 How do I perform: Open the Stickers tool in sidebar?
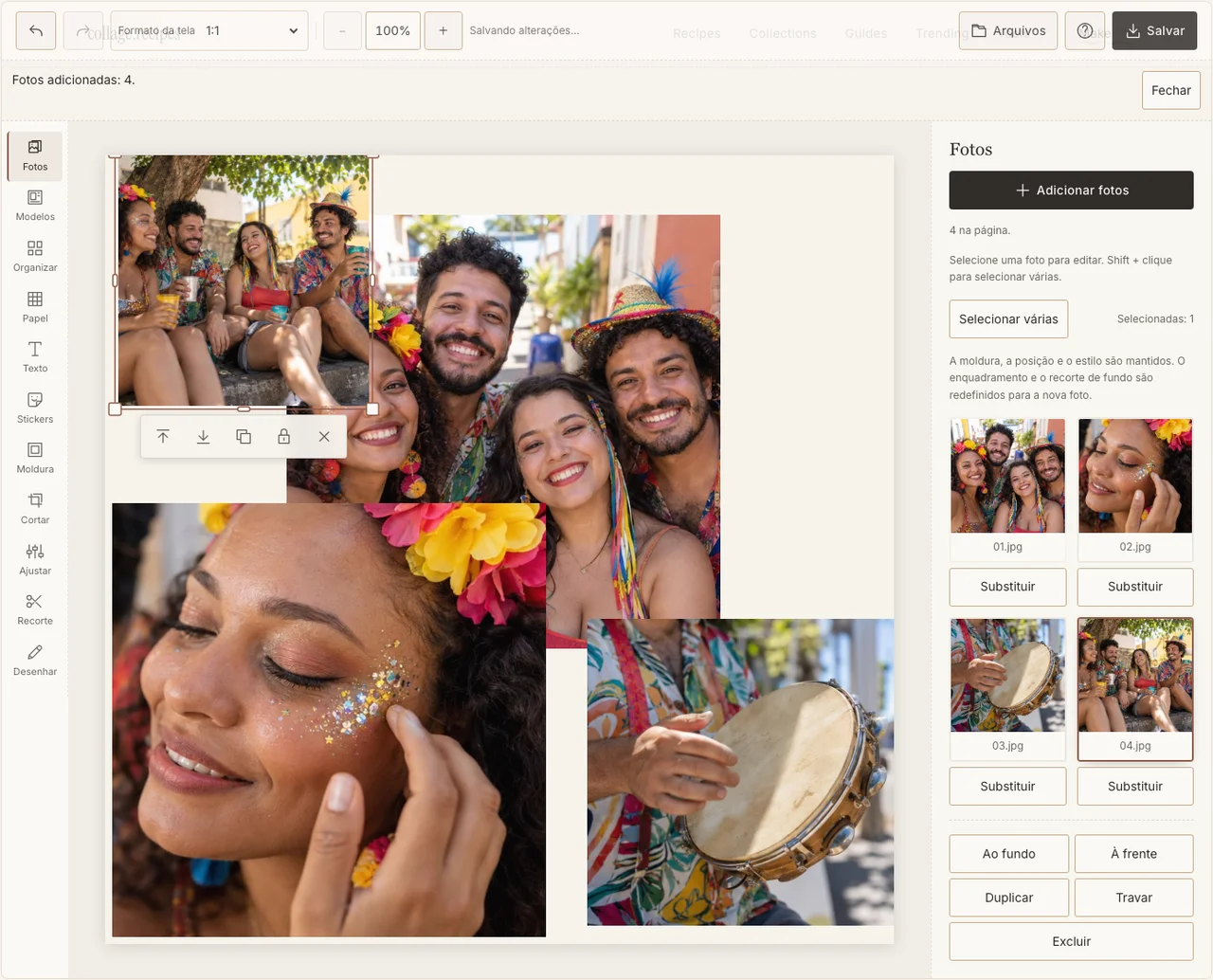point(35,408)
